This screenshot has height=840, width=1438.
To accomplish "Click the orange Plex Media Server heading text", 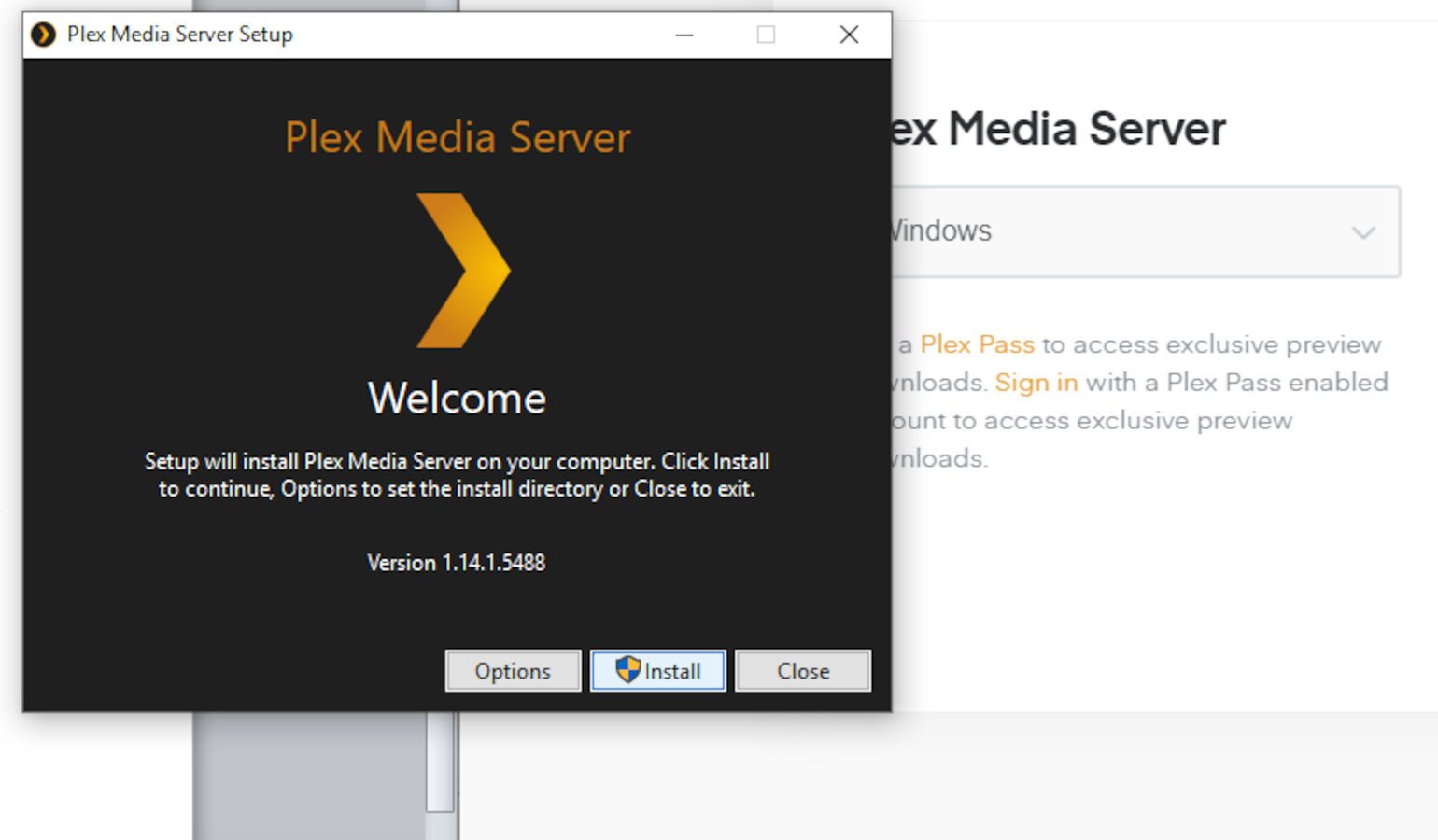I will click(457, 136).
